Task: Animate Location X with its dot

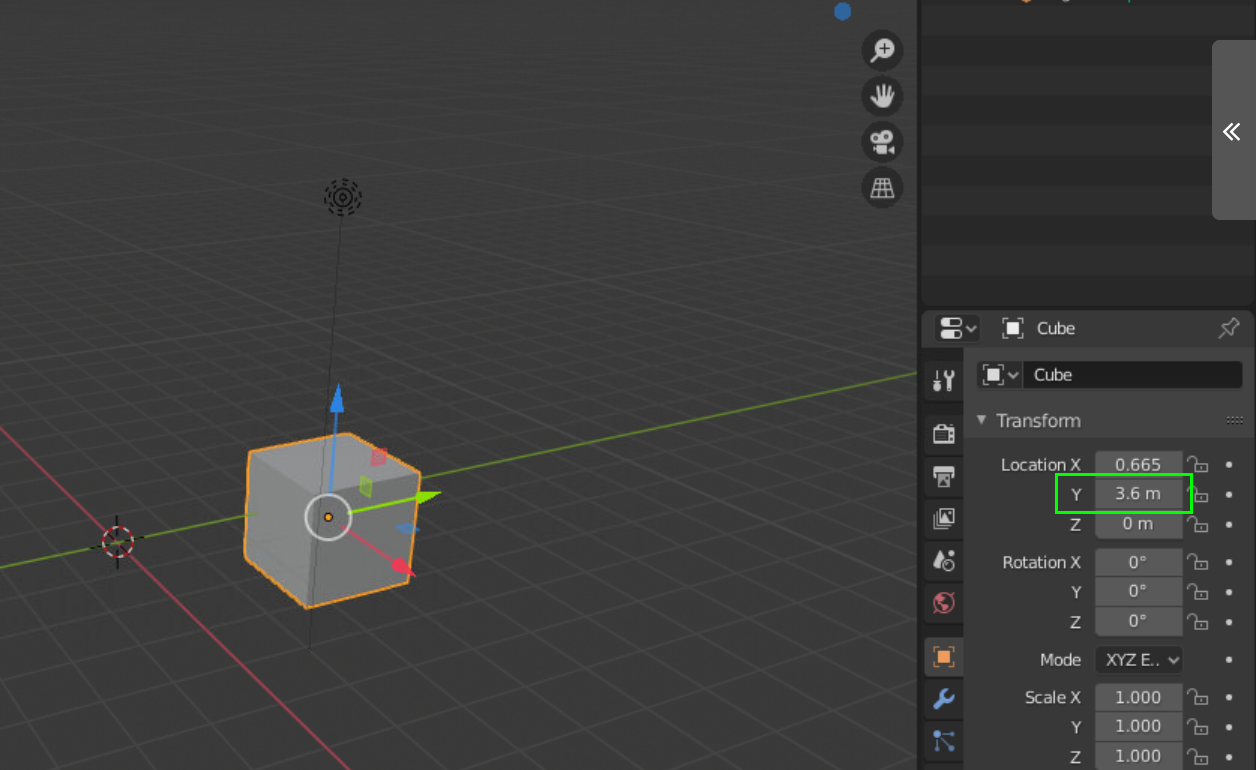Action: pos(1228,465)
